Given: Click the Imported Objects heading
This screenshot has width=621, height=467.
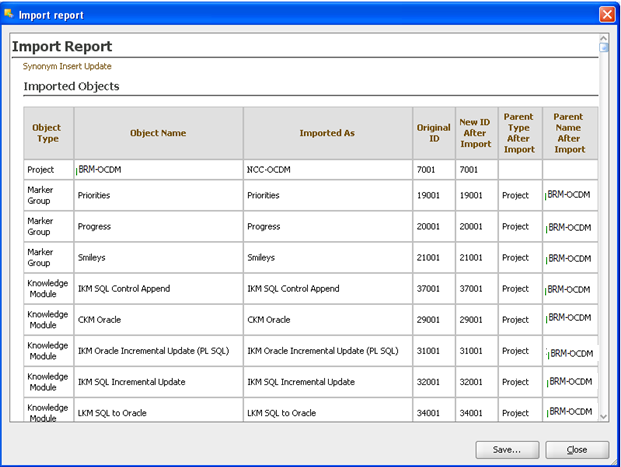Looking at the screenshot, I should pos(71,86).
